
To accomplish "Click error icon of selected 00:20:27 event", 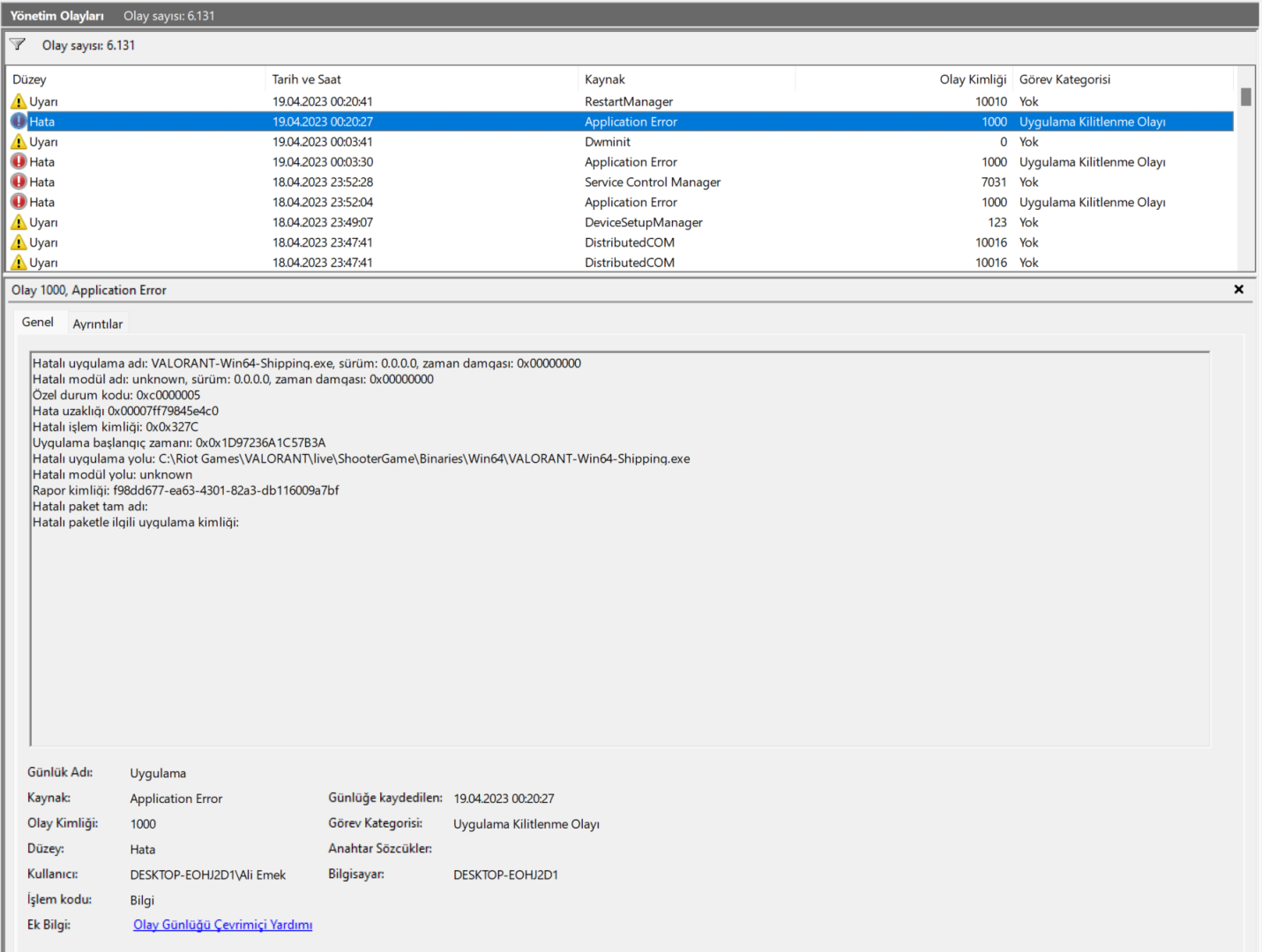I will coord(19,122).
